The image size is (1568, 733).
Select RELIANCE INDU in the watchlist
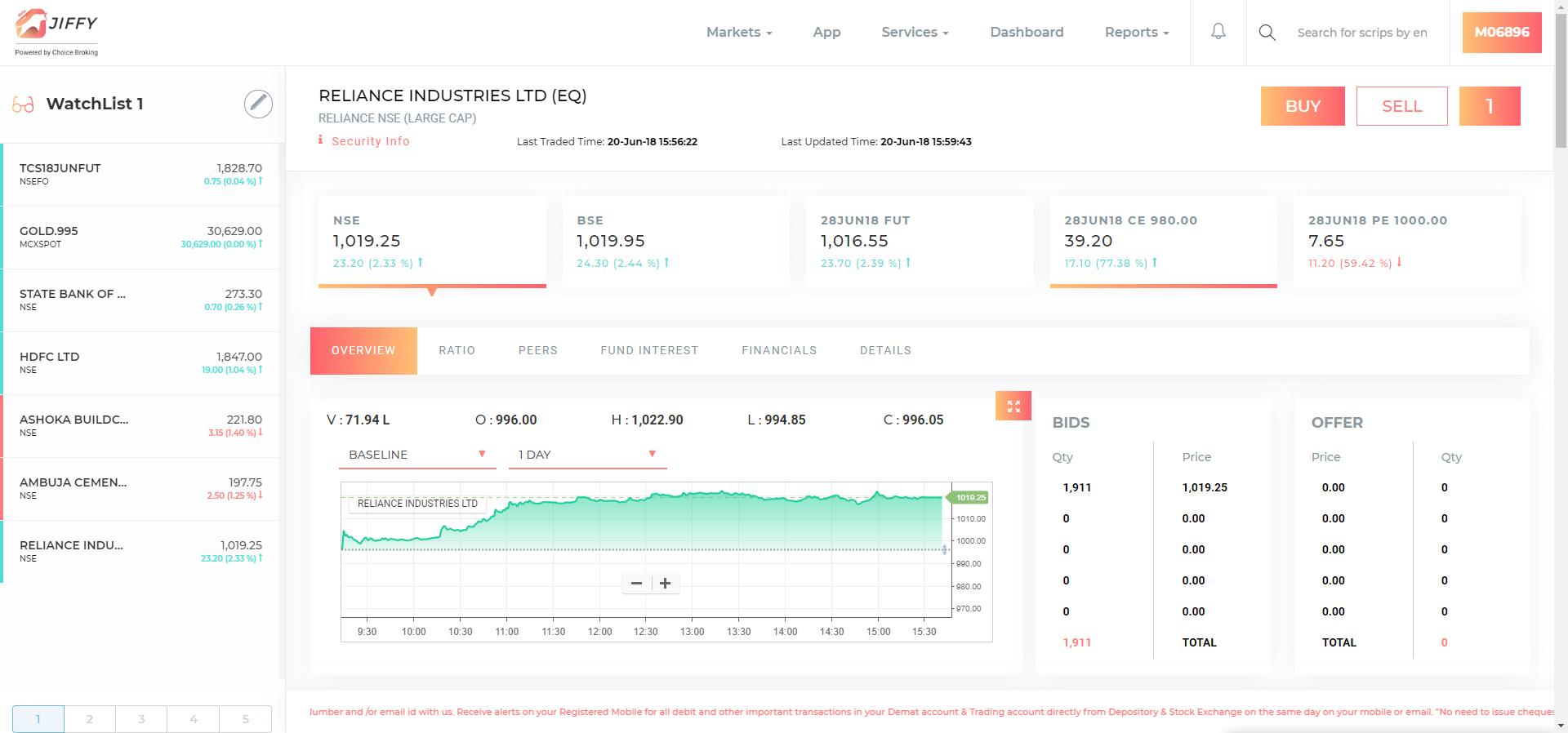(x=140, y=551)
